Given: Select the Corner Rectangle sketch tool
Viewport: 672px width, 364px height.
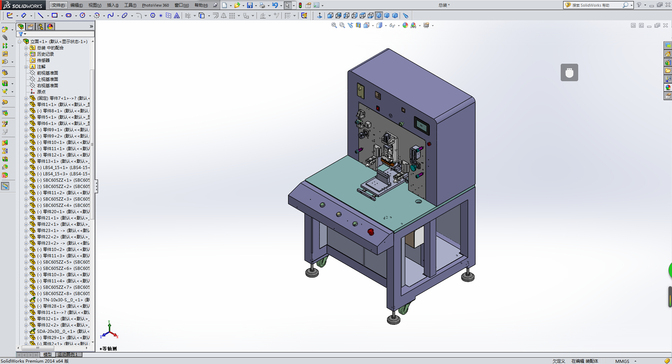Looking at the screenshot, I should tap(54, 15).
